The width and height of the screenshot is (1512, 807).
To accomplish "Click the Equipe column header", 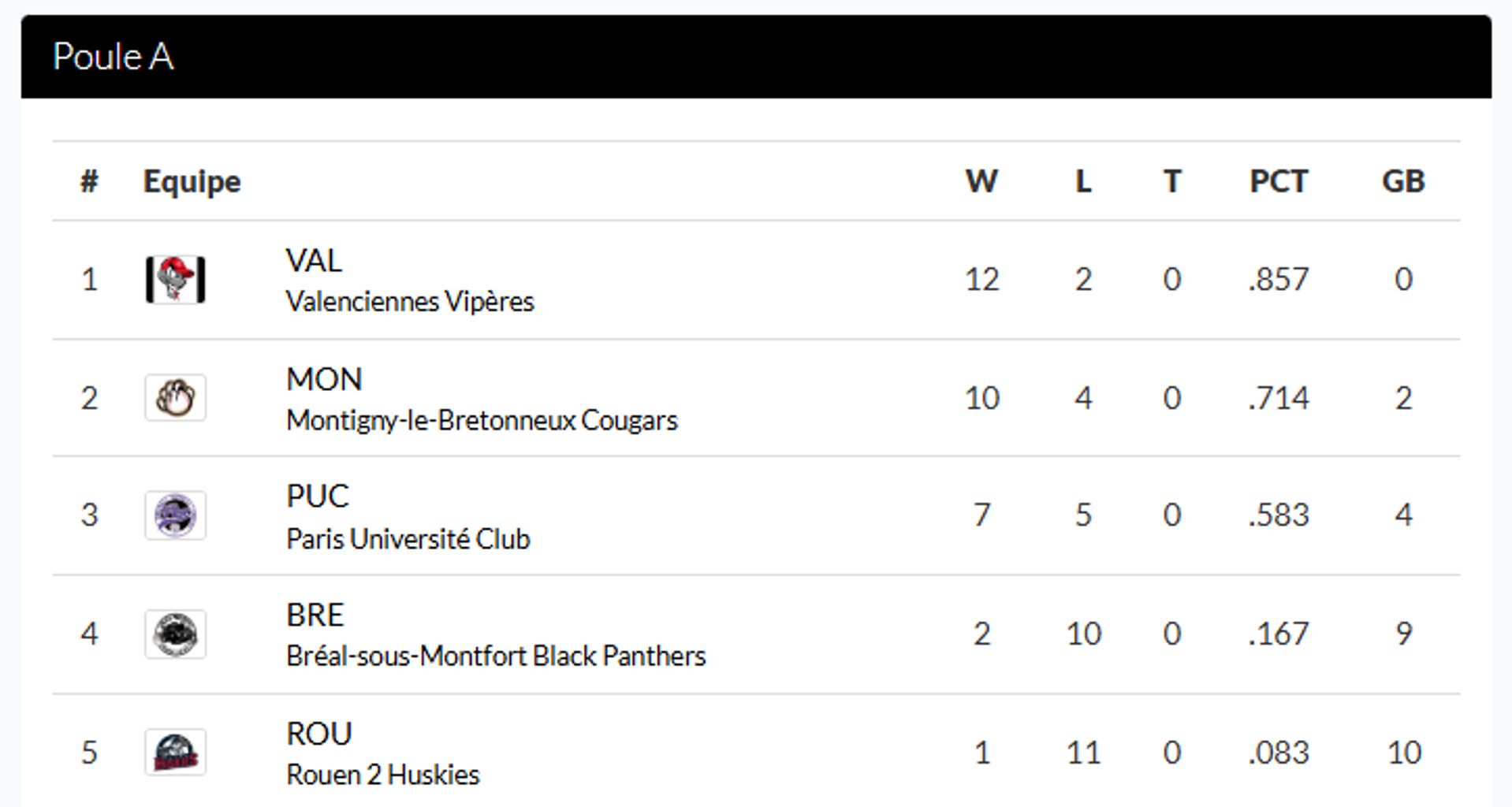I will pos(192,181).
